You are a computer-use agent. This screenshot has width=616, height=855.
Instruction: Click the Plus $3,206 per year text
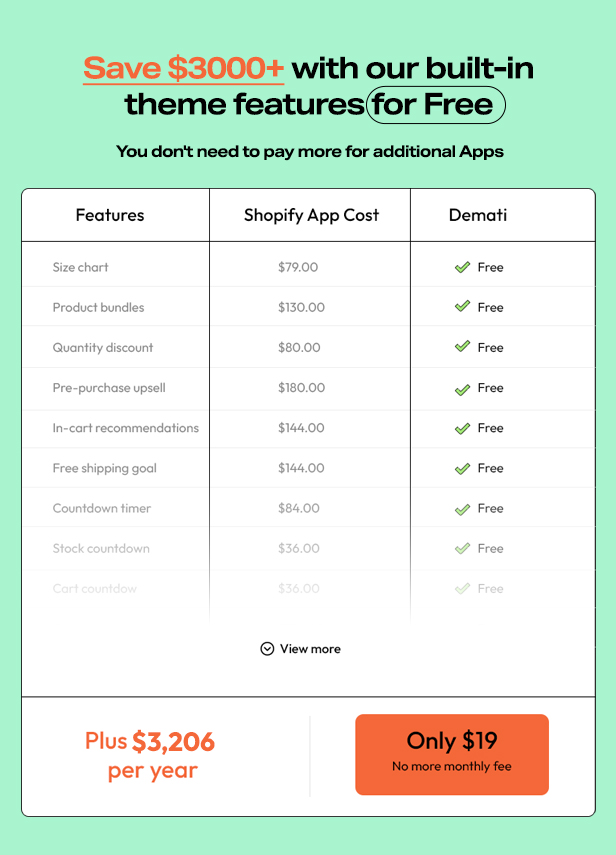[150, 756]
